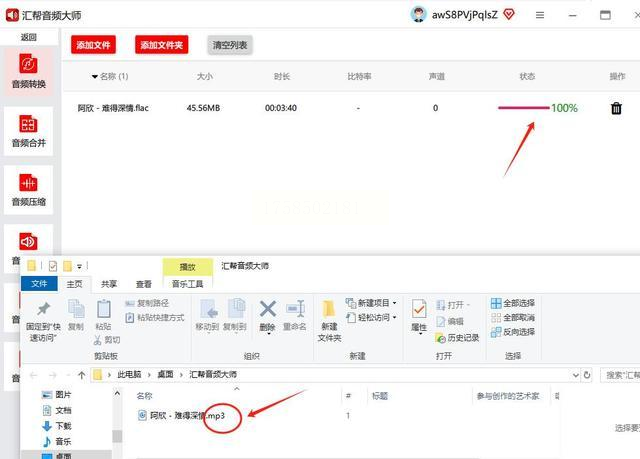Expand the dropdown arrow under 属性
The image size is (640, 459).
pos(420,334)
